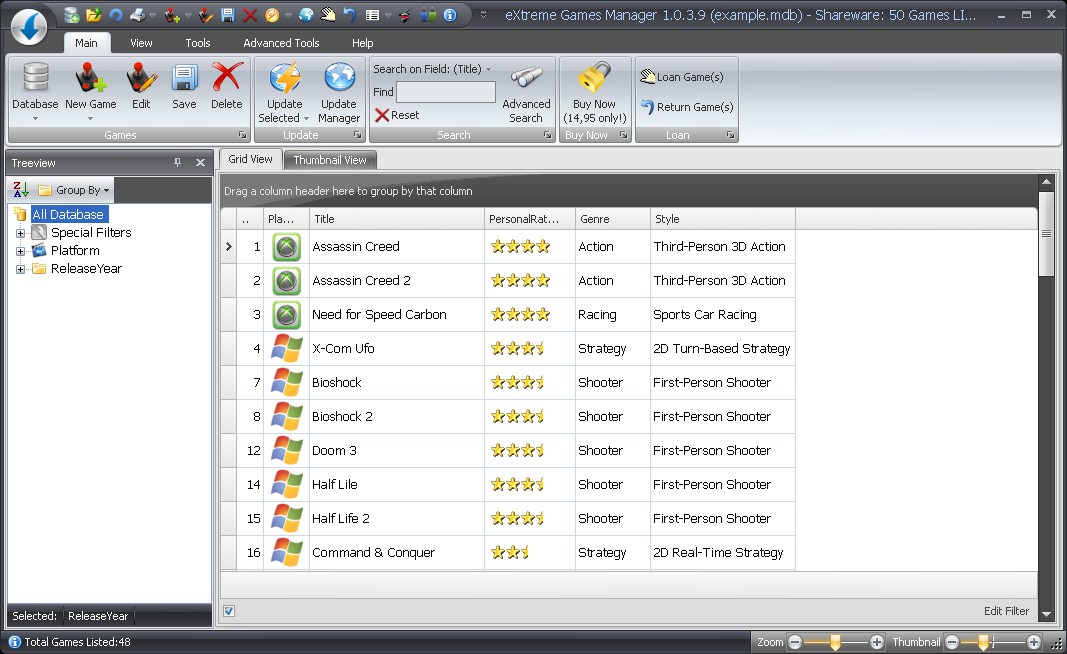Click the globe icon in quick access toolbar
Viewport: 1067px width, 654px height.
tap(306, 14)
